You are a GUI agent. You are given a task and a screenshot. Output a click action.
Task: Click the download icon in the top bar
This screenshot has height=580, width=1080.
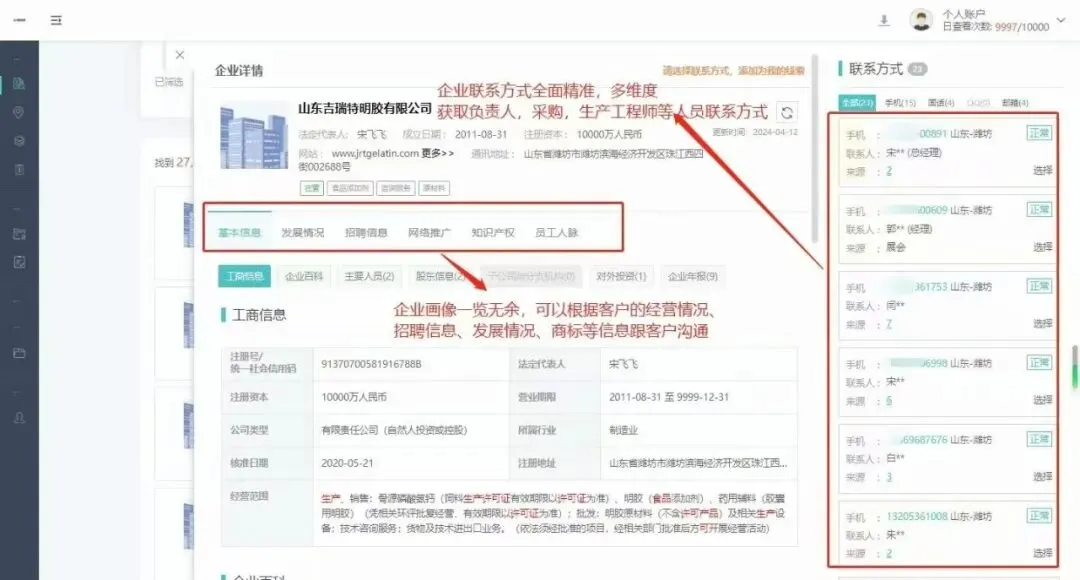884,20
